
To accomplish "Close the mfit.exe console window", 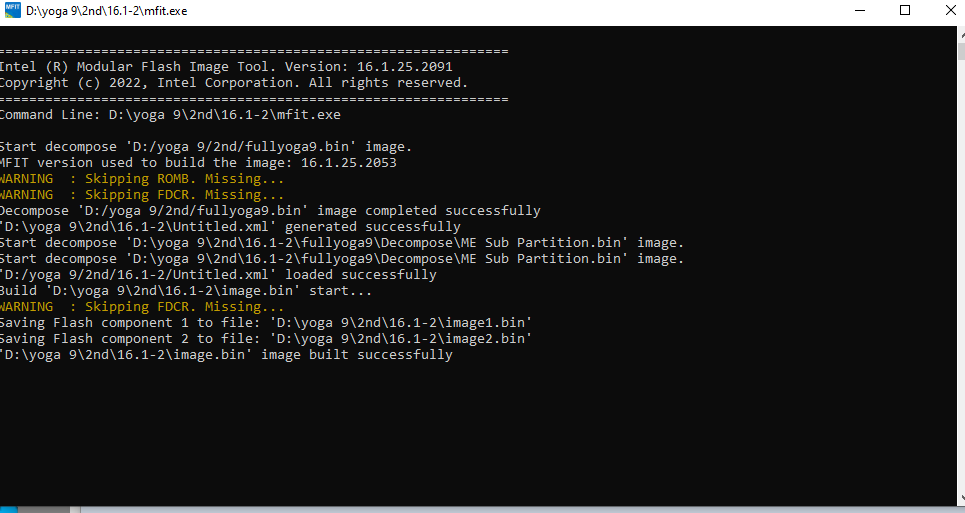I will tap(950, 10).
